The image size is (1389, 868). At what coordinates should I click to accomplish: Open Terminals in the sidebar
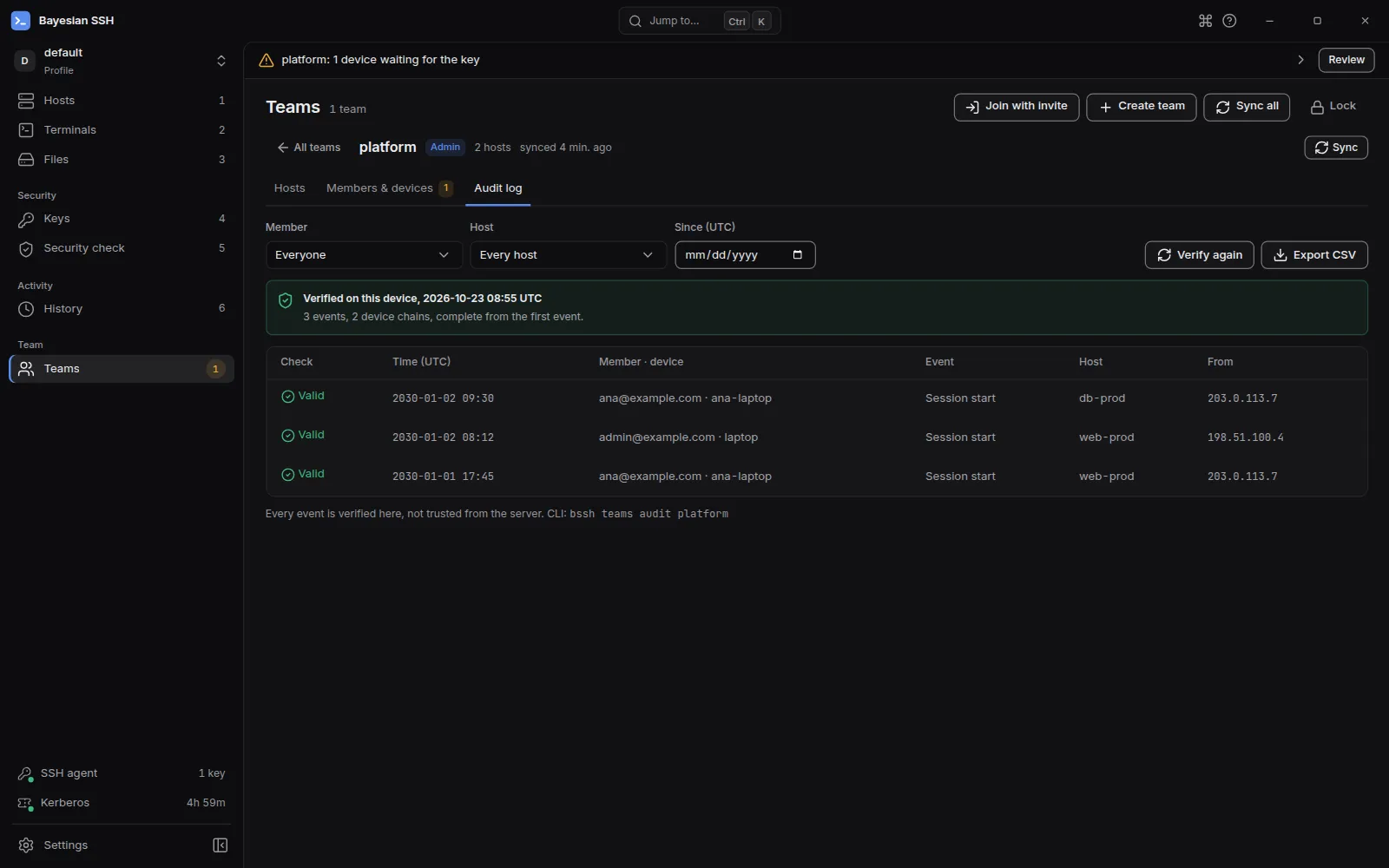[x=122, y=130]
